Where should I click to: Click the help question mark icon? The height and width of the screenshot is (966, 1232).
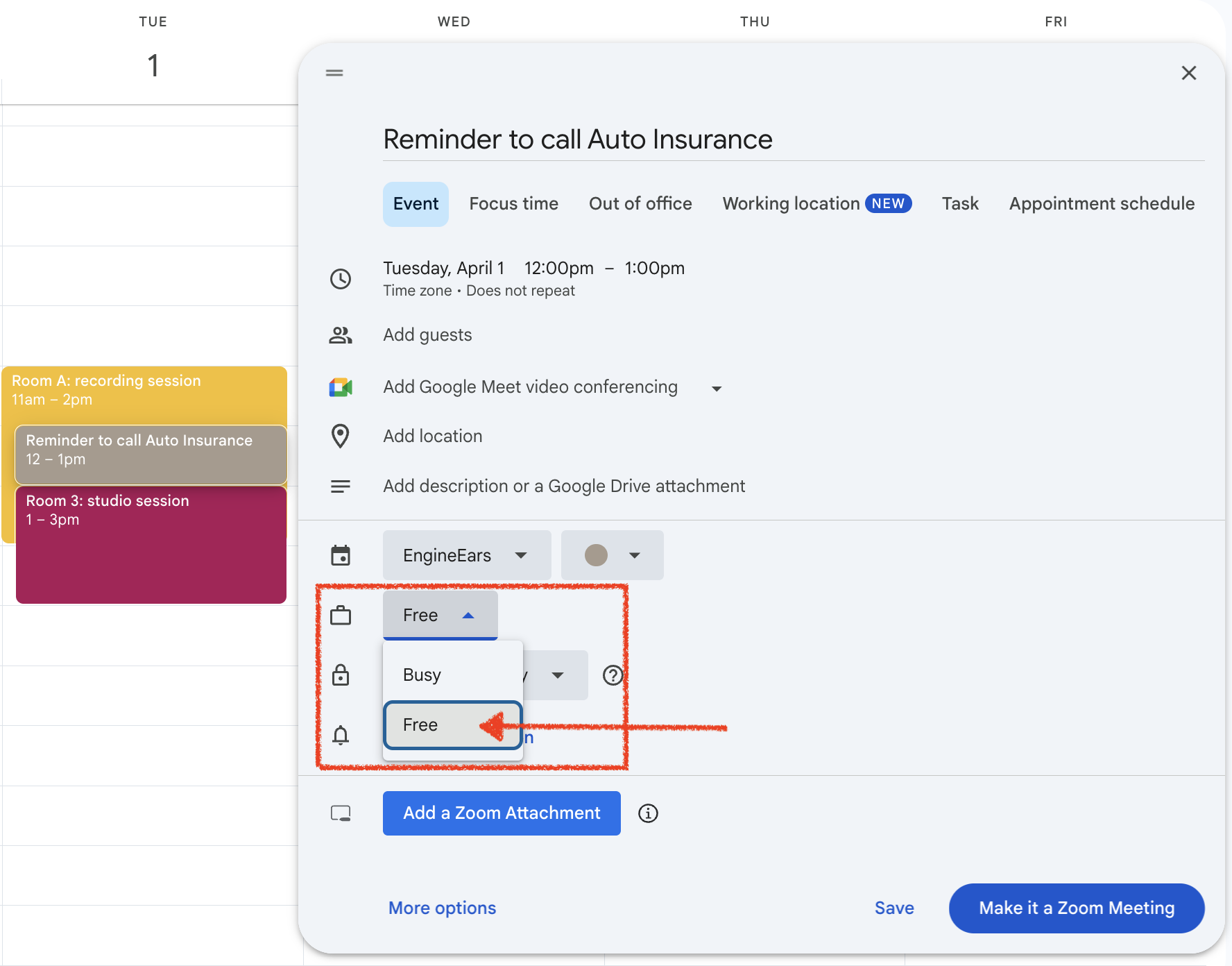click(x=613, y=675)
